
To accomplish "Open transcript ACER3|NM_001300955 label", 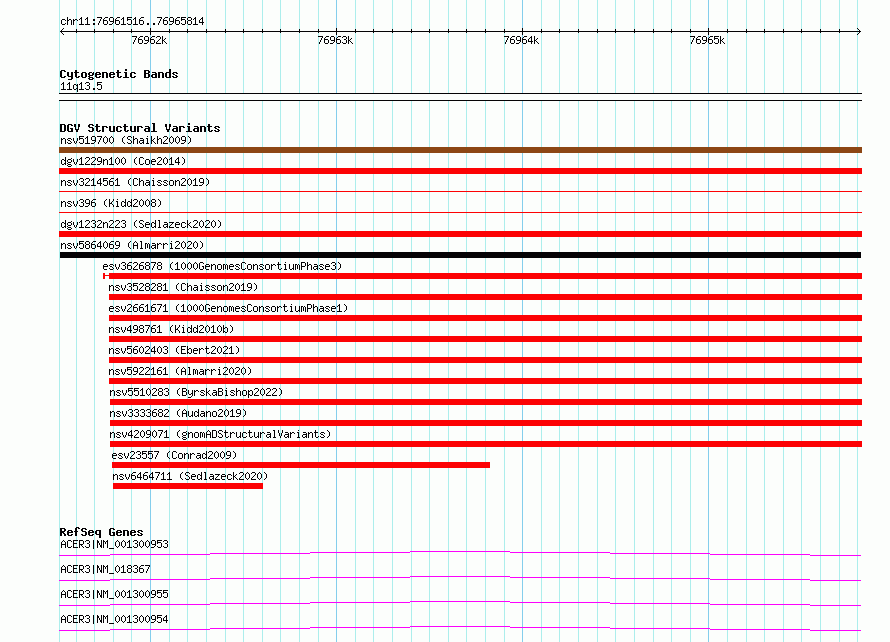I will (114, 594).
